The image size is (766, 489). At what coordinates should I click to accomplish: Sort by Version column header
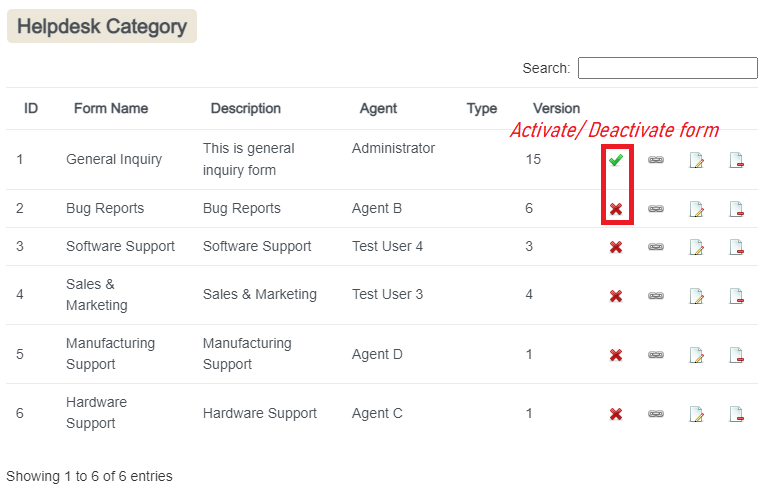(x=556, y=108)
